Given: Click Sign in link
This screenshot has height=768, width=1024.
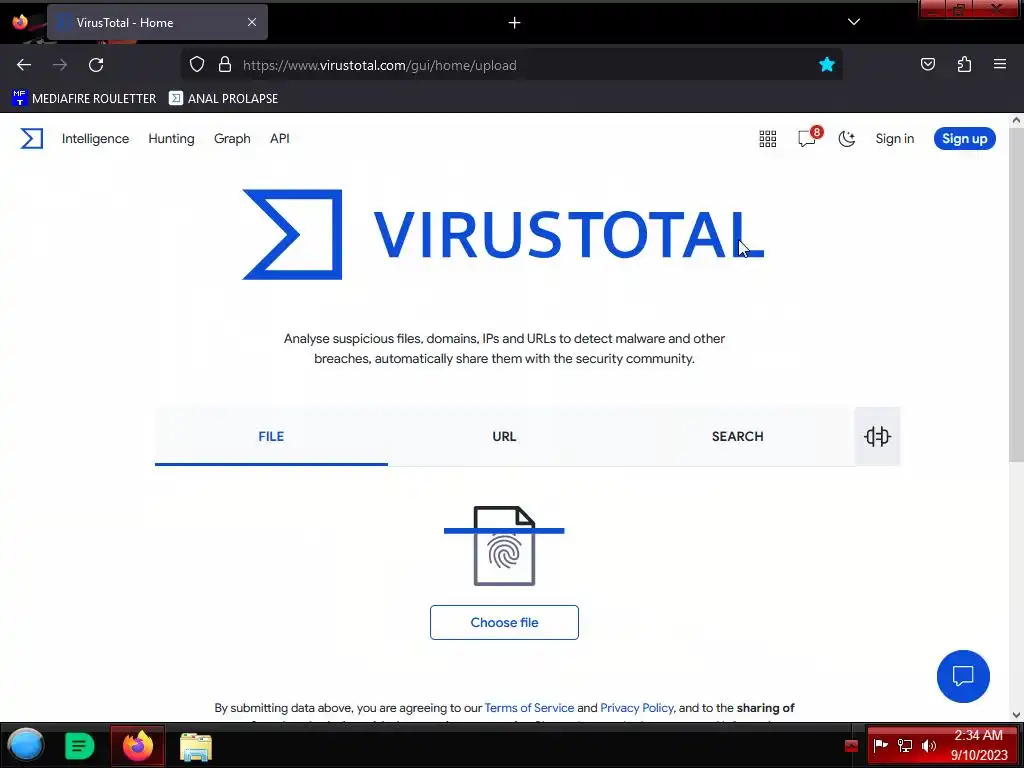Looking at the screenshot, I should (x=895, y=138).
